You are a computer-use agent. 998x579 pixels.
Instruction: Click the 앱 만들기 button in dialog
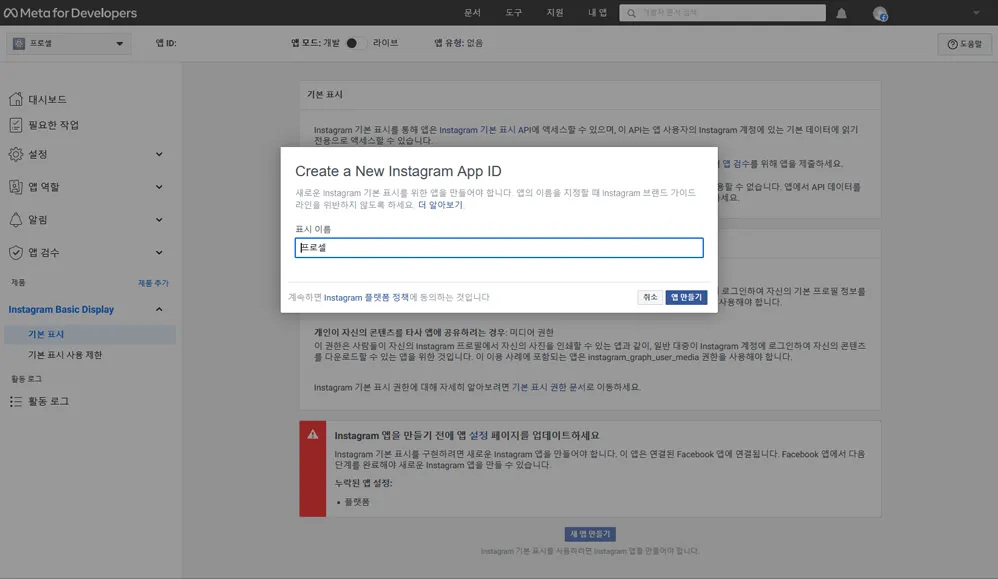[686, 297]
